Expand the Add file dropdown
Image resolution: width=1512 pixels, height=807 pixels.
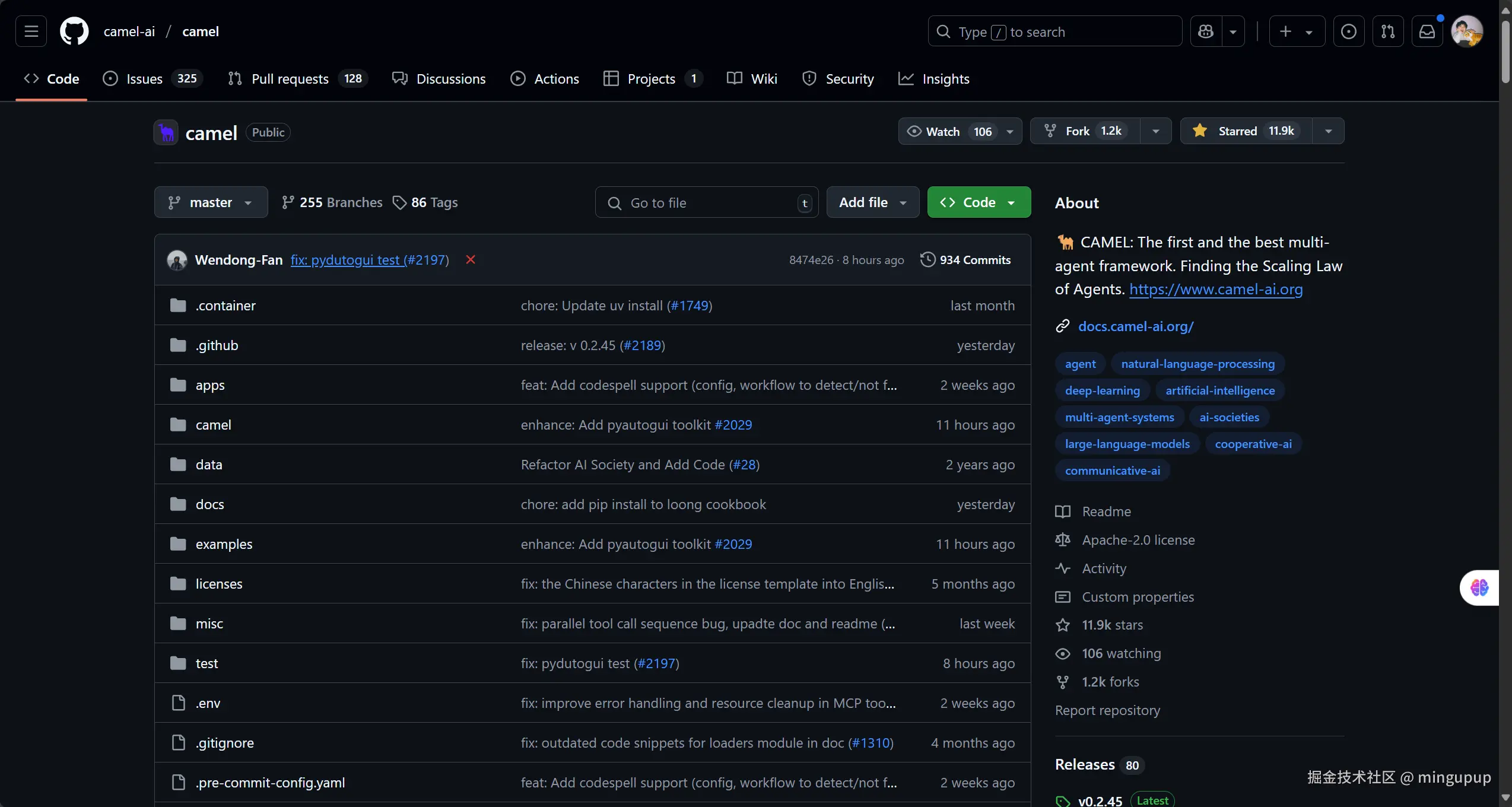coord(872,202)
